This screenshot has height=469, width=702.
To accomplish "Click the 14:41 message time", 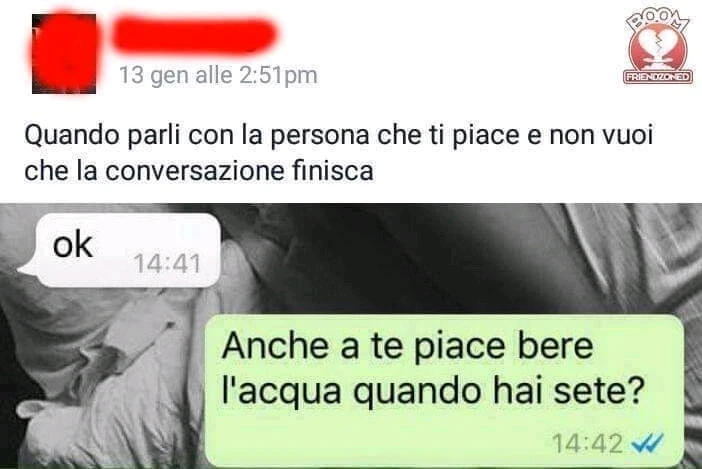I will click(167, 264).
